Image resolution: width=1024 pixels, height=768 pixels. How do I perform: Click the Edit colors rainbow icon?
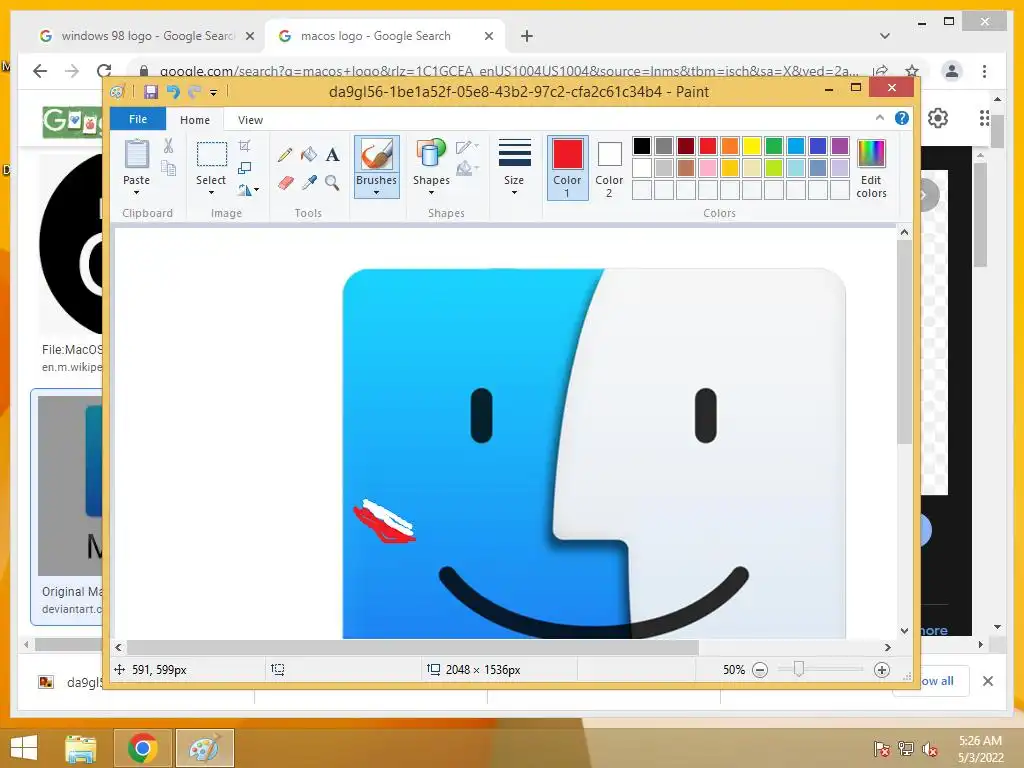click(871, 154)
